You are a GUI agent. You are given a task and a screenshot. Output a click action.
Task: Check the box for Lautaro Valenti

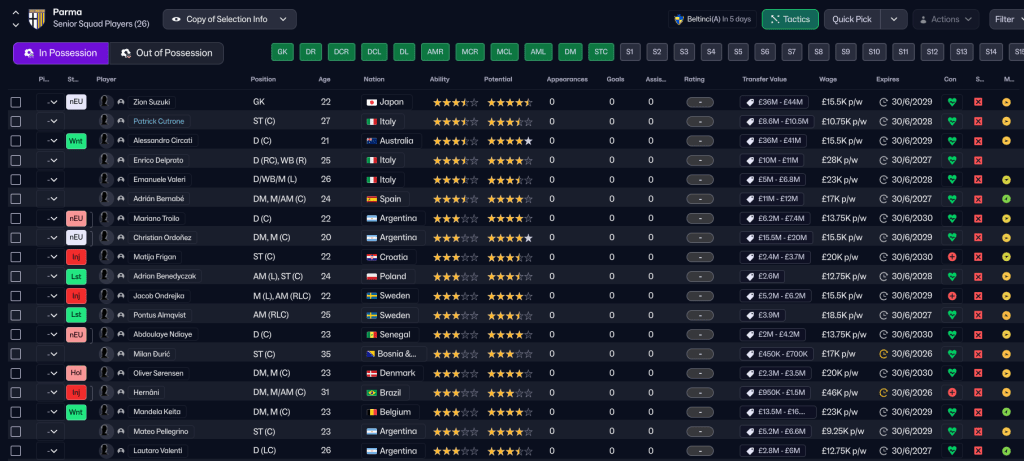coord(15,451)
